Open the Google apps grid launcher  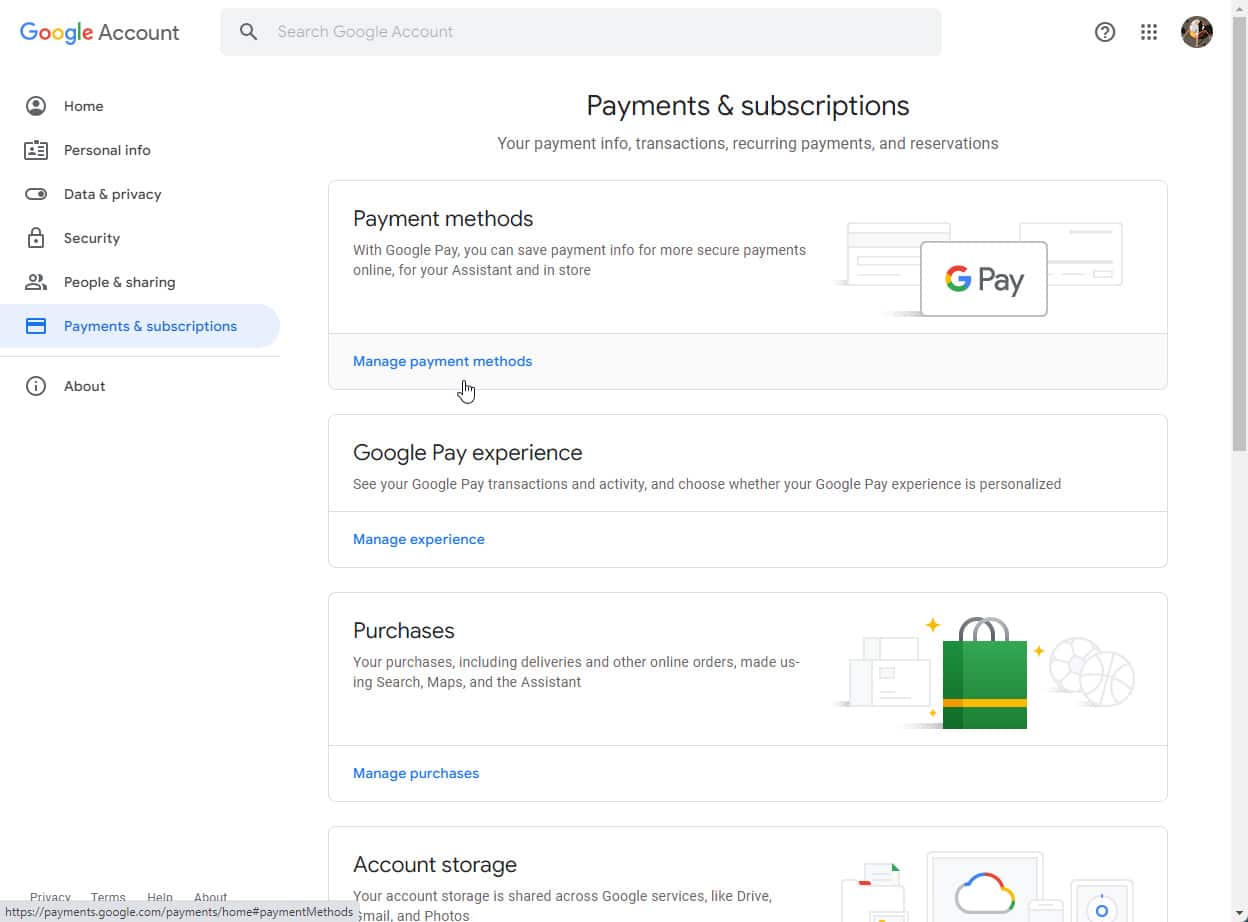1149,32
